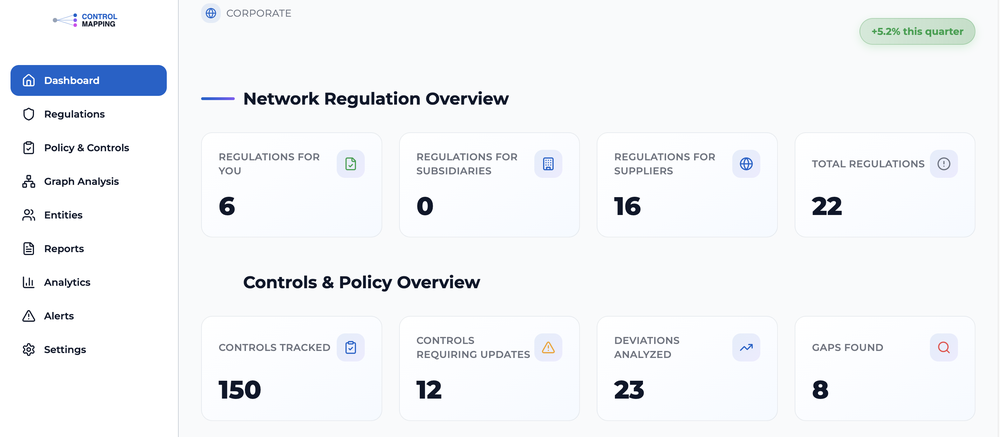Click the trend arrow icon in Deviations Analyzed card
Image resolution: width=1000 pixels, height=437 pixels.
pos(746,347)
